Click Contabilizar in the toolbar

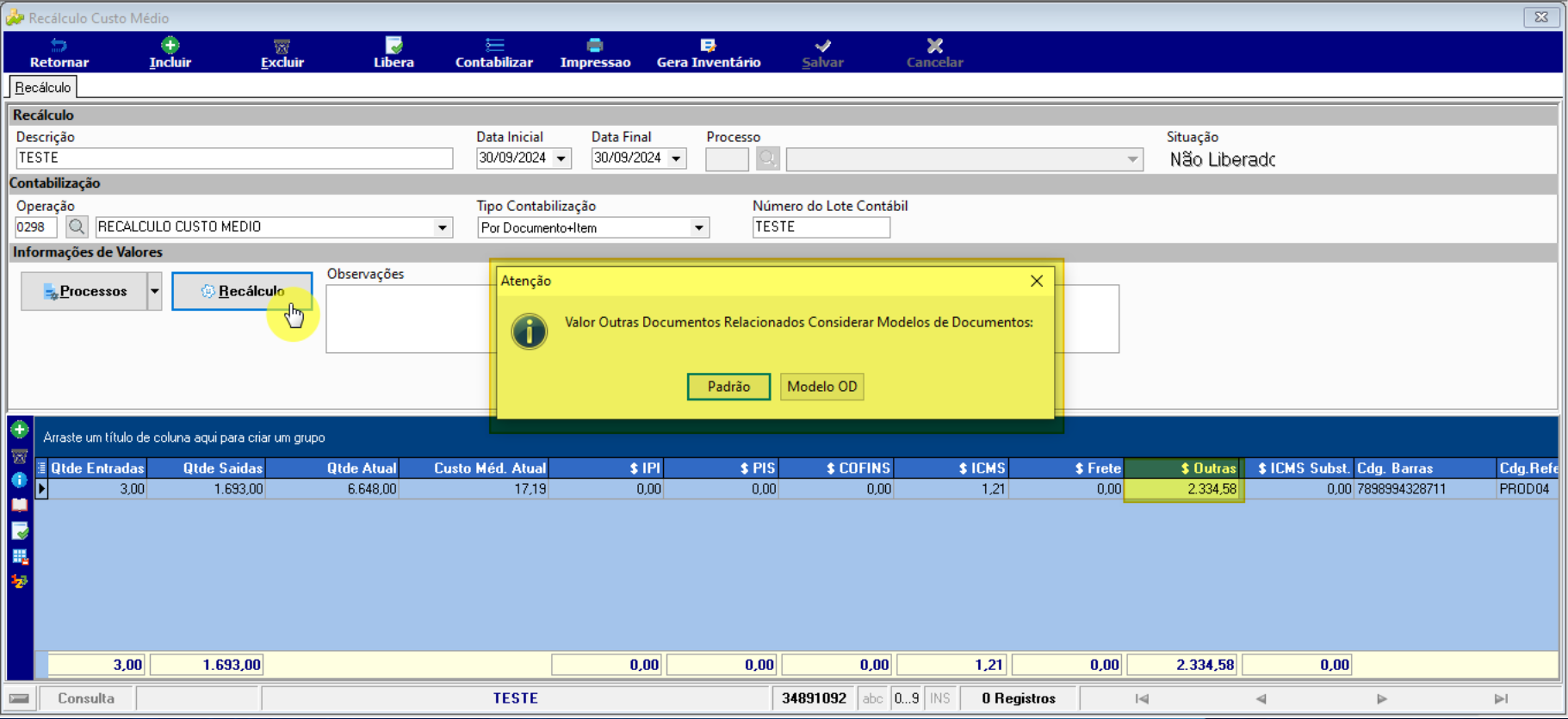point(493,53)
